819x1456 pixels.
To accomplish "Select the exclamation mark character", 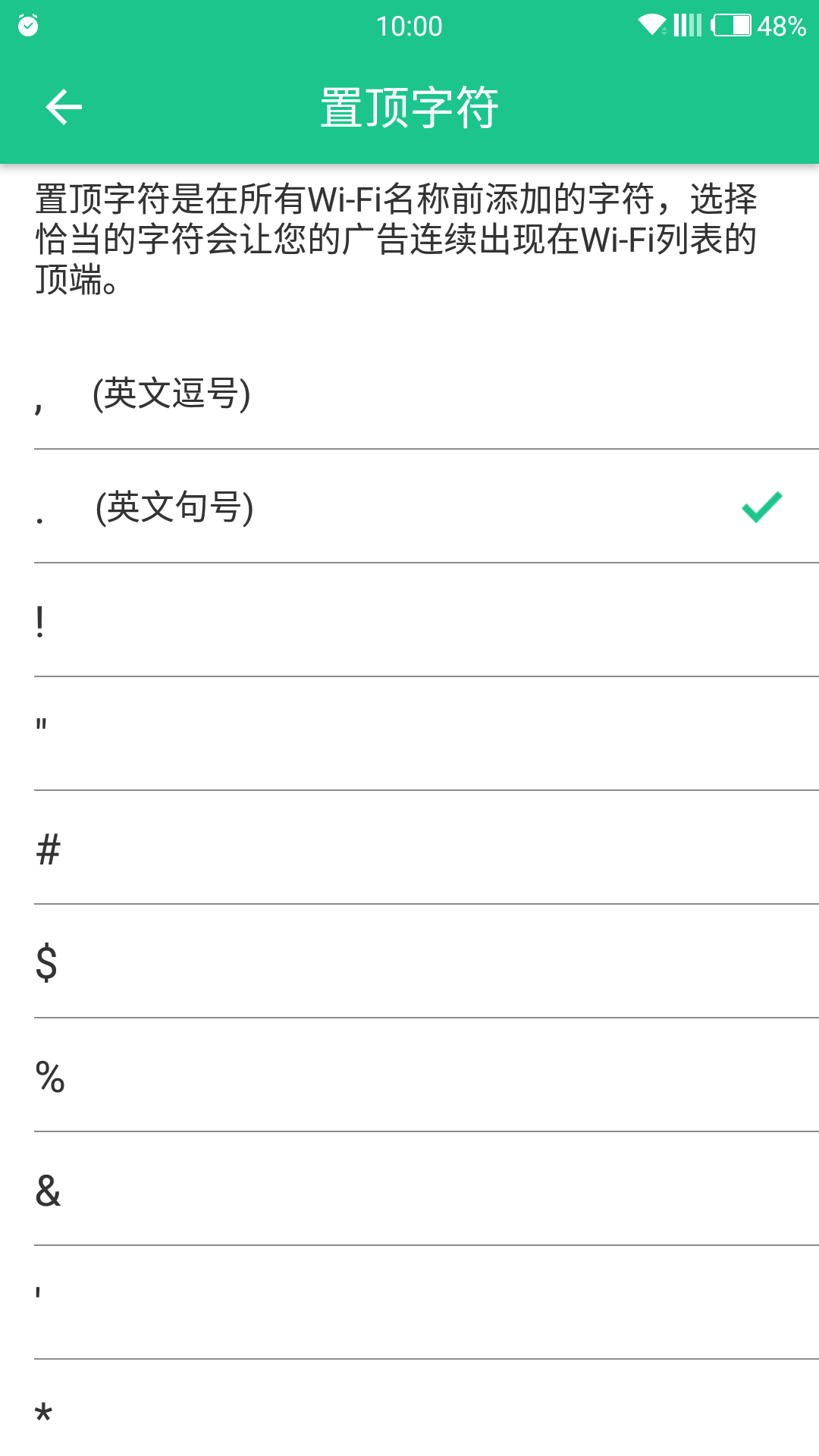I will (x=409, y=622).
